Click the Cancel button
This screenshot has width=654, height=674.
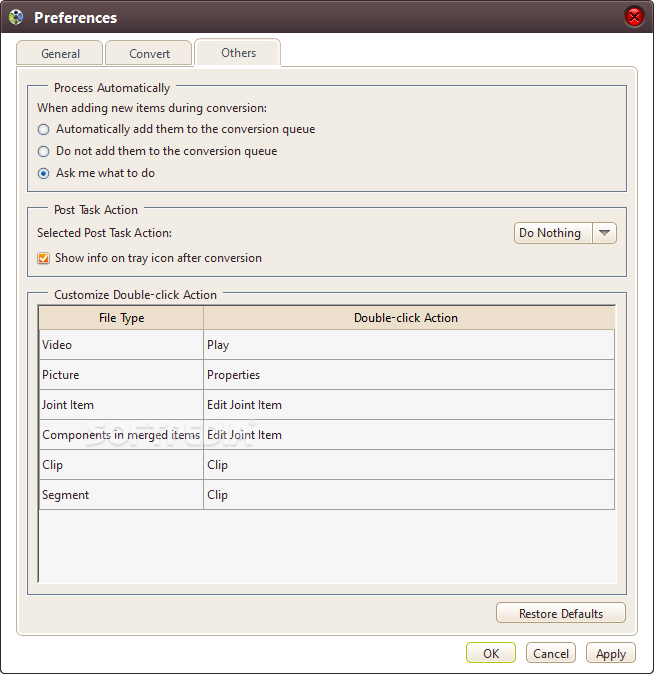pos(551,653)
